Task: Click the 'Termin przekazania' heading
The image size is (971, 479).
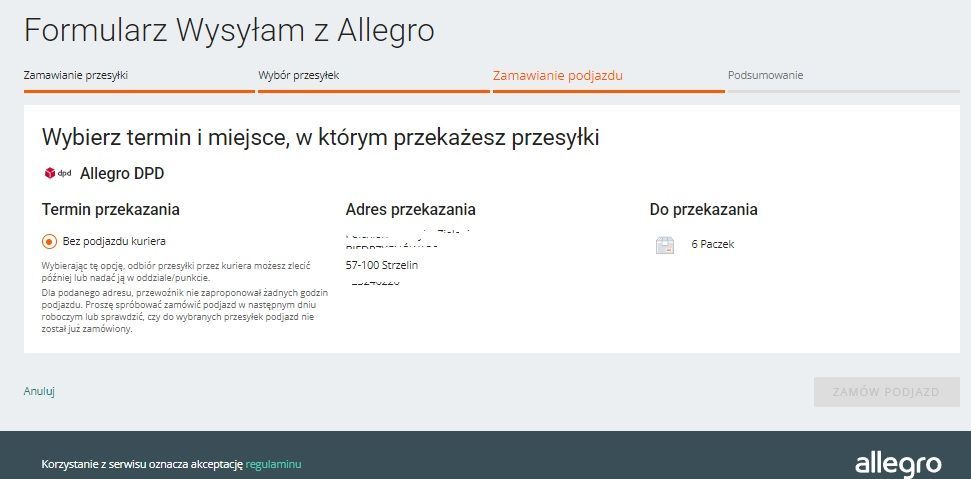Action: (x=111, y=209)
